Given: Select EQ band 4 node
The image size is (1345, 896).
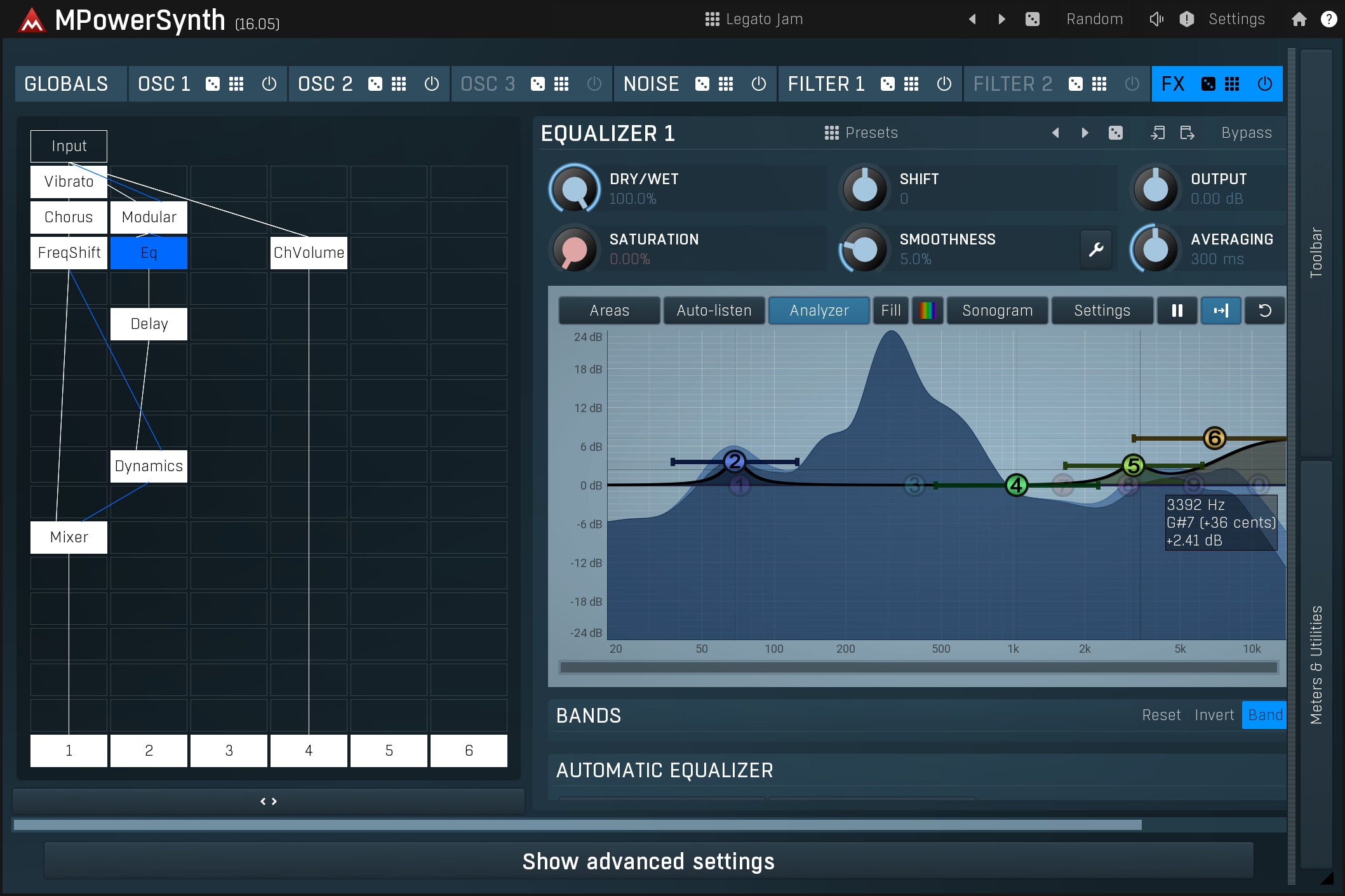Looking at the screenshot, I should [1016, 485].
